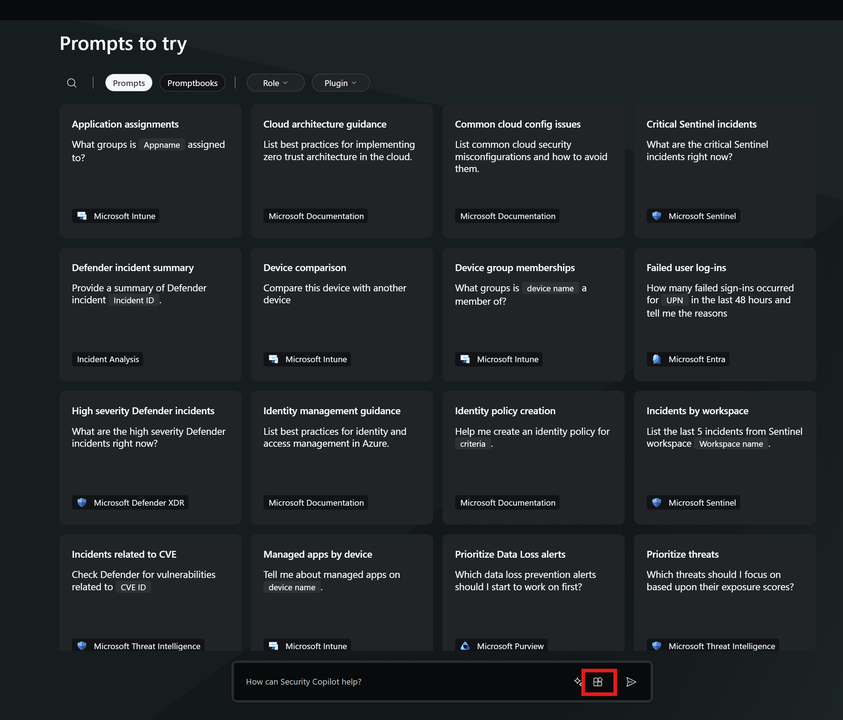Screen dimensions: 843x720
Task: Click Entra icon on Failed user log-ins
Action: tap(656, 359)
